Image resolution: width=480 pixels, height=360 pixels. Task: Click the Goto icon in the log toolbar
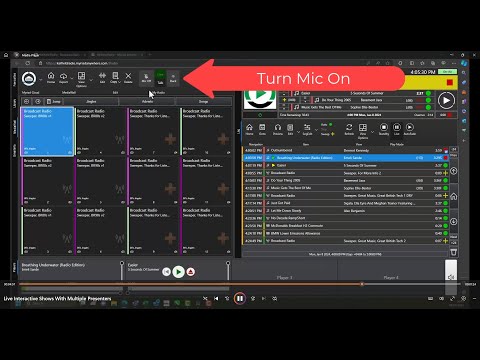[x=262, y=129]
